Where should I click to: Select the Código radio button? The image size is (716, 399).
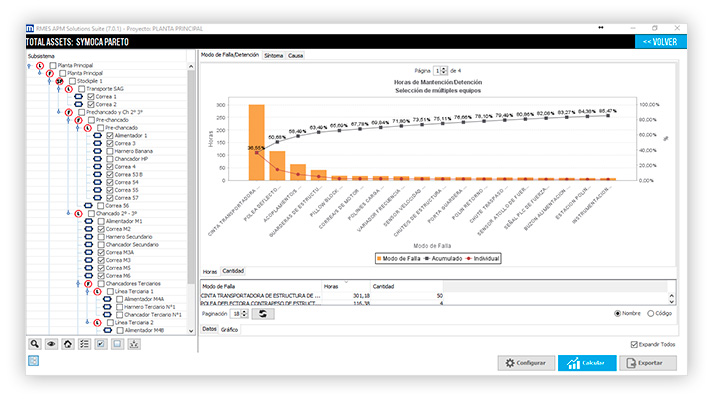tap(651, 314)
